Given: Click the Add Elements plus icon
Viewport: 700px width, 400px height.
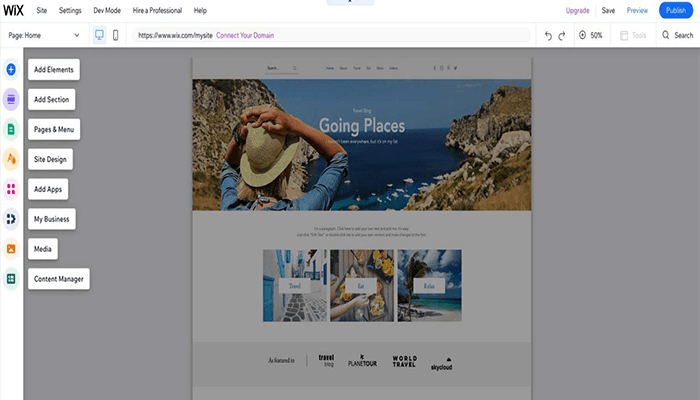Looking at the screenshot, I should coord(11,70).
